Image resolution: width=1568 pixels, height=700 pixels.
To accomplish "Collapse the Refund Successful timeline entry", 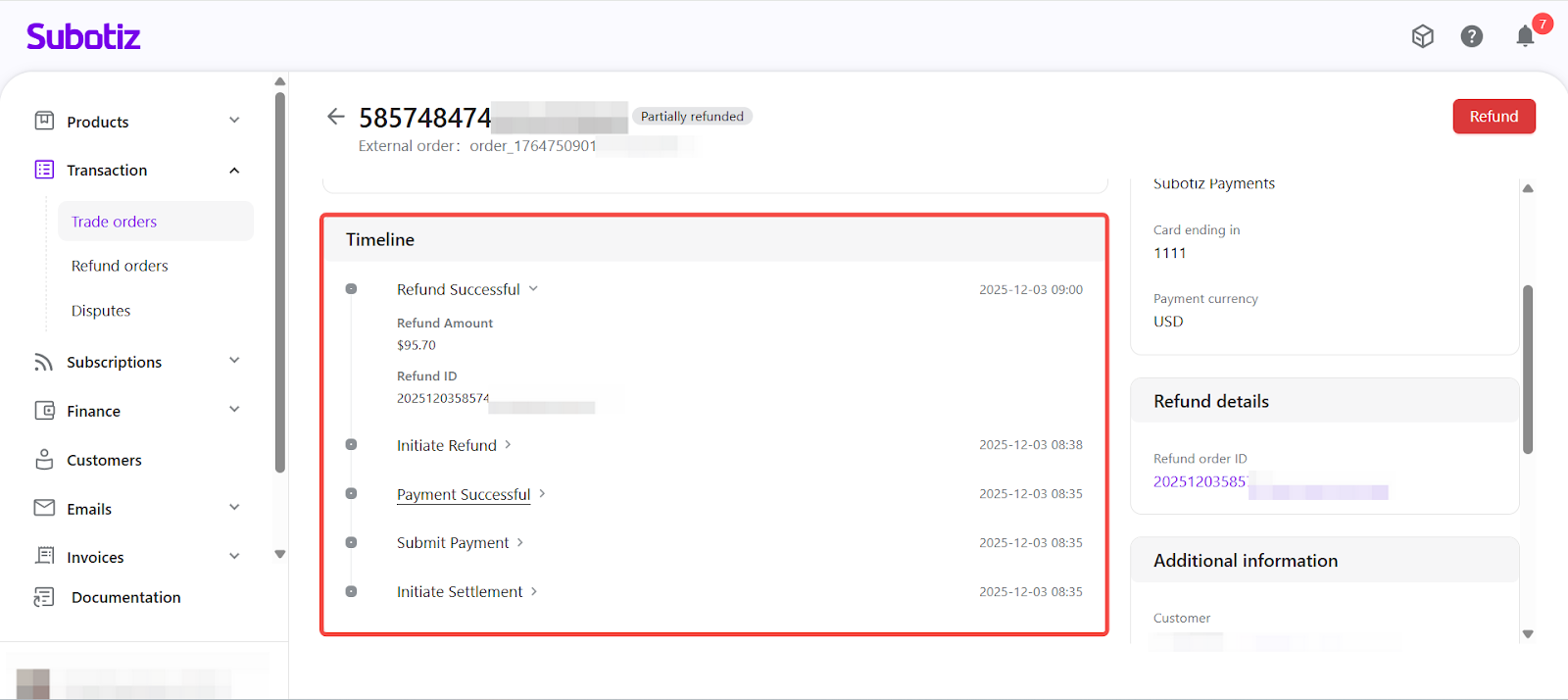I will point(533,289).
